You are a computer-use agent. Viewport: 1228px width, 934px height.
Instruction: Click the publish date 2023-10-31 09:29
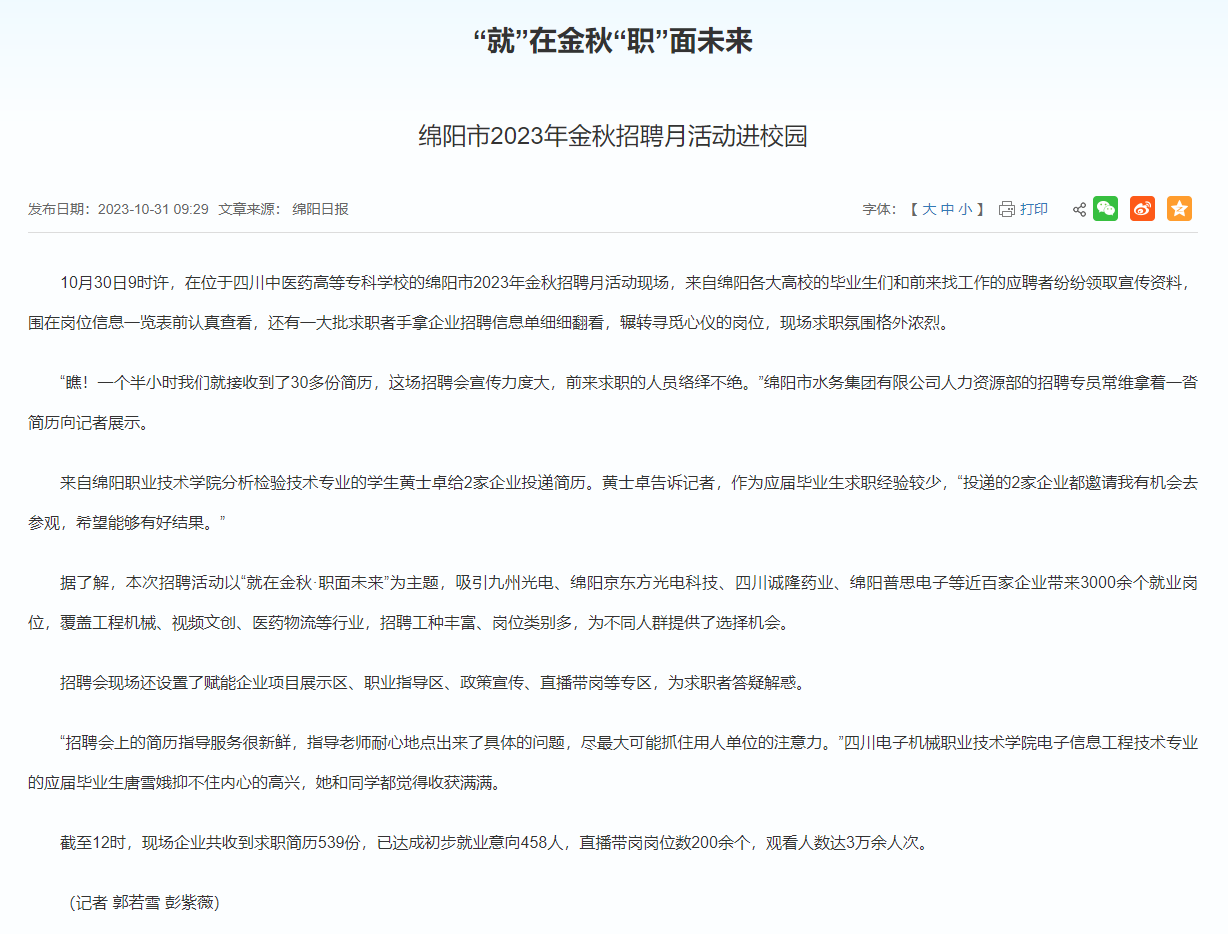click(x=153, y=209)
